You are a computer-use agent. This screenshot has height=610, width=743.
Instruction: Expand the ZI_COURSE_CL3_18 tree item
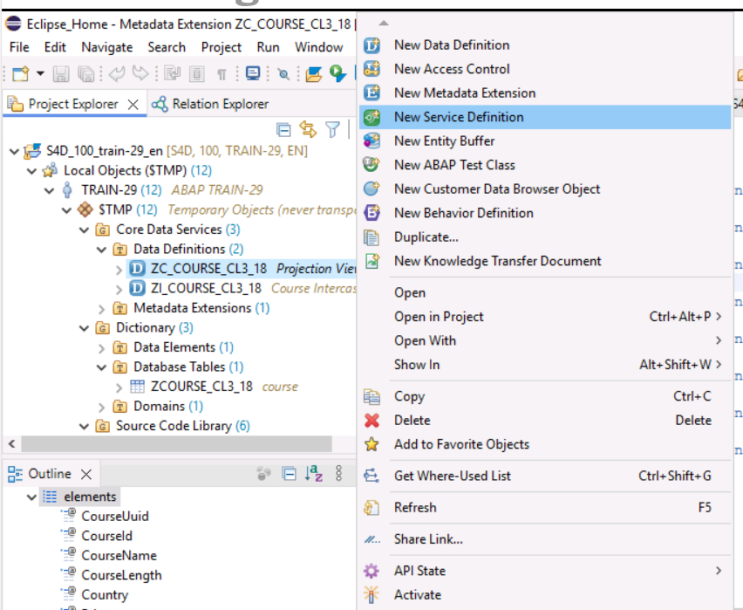click(119, 289)
